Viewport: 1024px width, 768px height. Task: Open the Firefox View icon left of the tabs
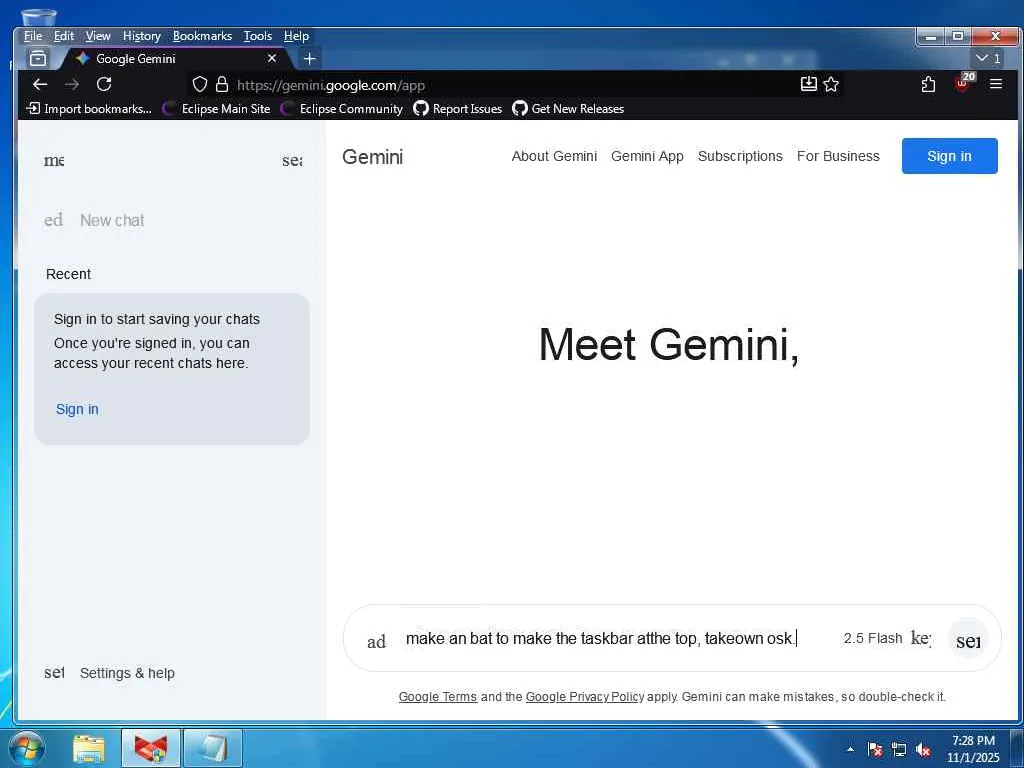38,59
